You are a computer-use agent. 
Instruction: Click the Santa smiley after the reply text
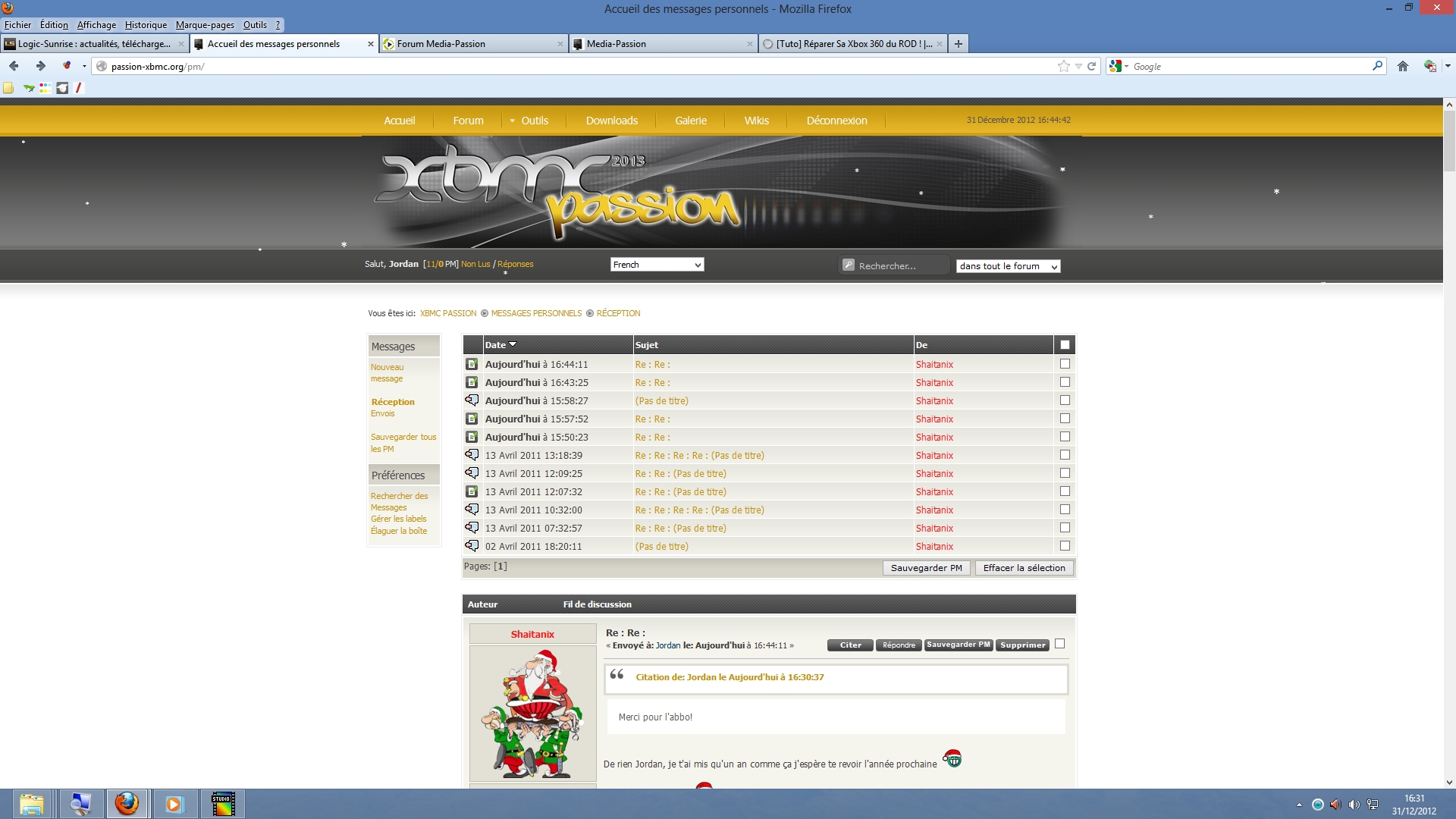pos(952,758)
